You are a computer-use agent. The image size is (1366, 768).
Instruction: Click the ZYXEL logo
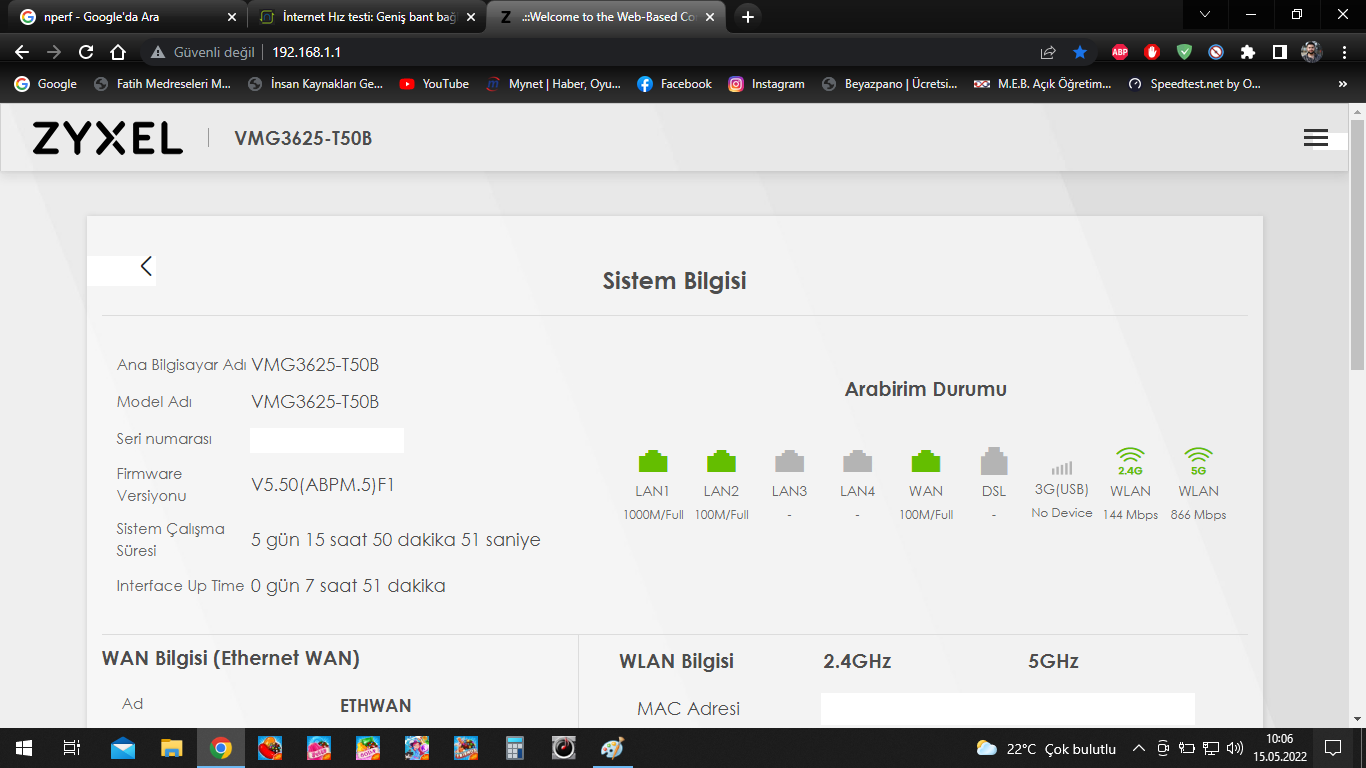coord(108,138)
